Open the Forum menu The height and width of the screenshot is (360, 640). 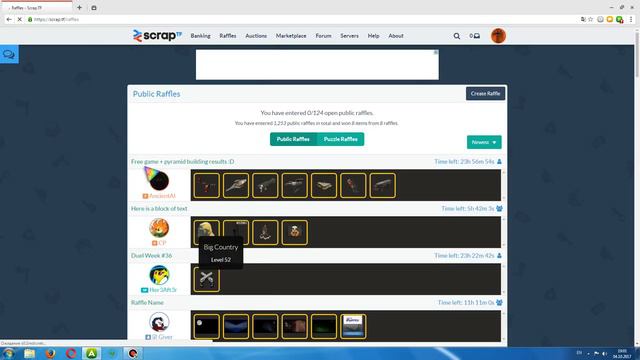click(x=323, y=36)
